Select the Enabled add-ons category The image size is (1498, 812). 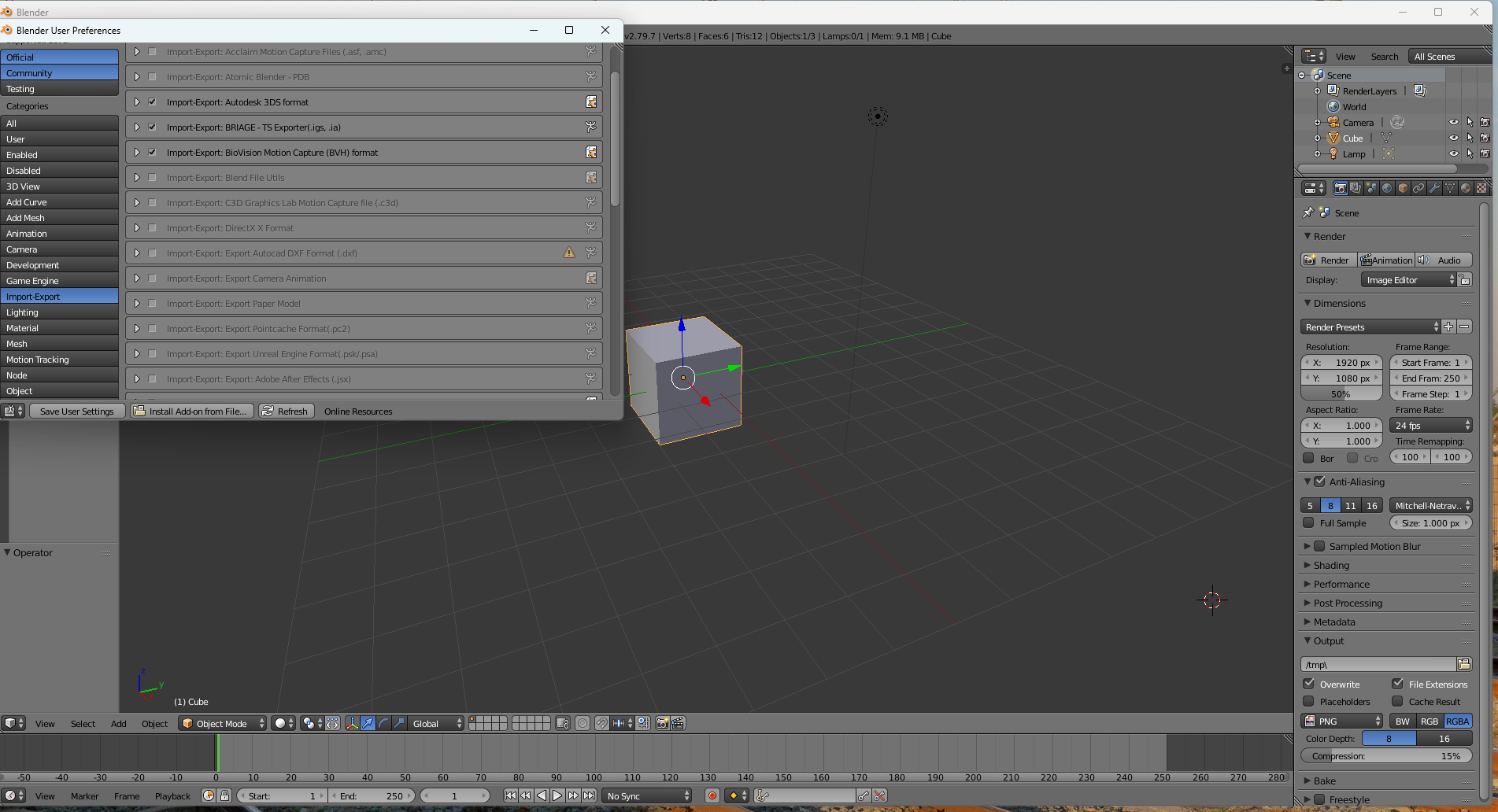60,154
